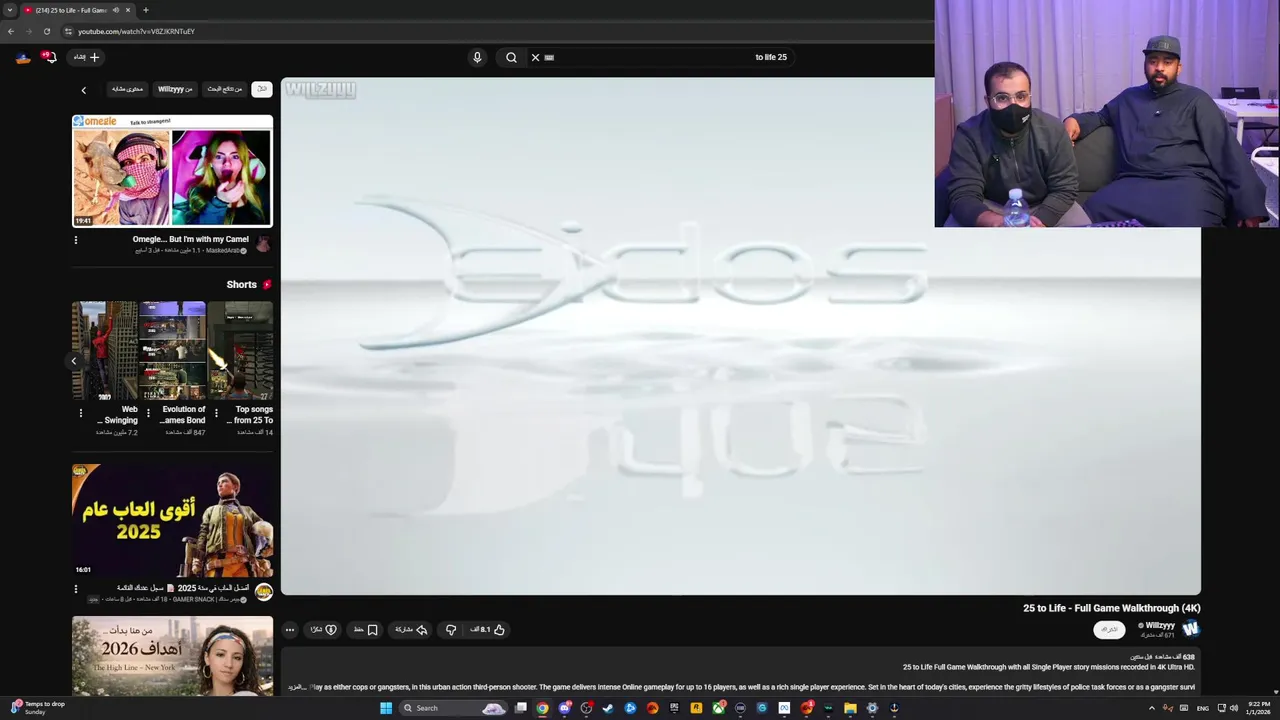The image size is (1280, 720).
Task: Open options menu for Omegle camel video
Action: point(75,240)
